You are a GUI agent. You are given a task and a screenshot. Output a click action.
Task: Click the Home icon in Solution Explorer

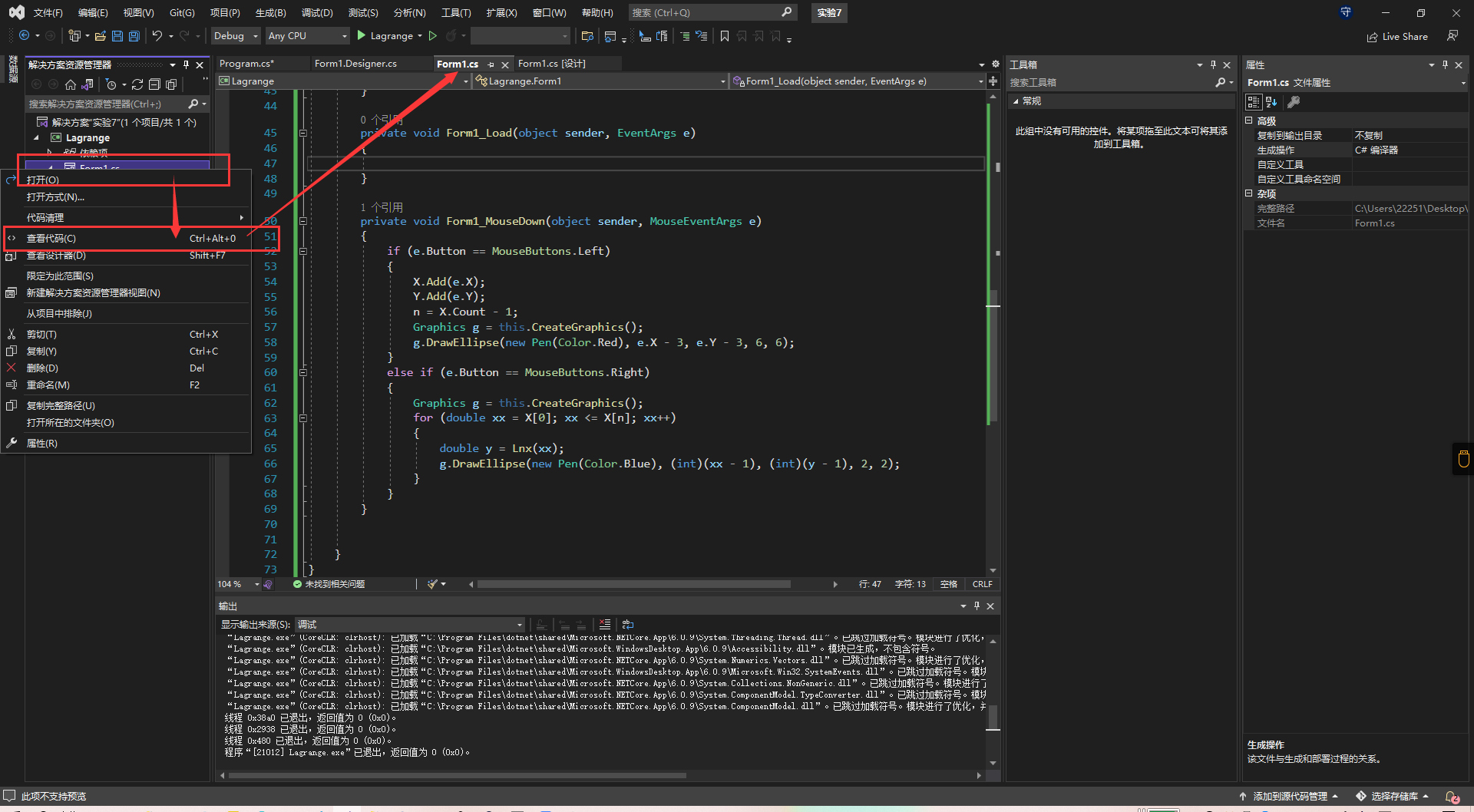[71, 84]
